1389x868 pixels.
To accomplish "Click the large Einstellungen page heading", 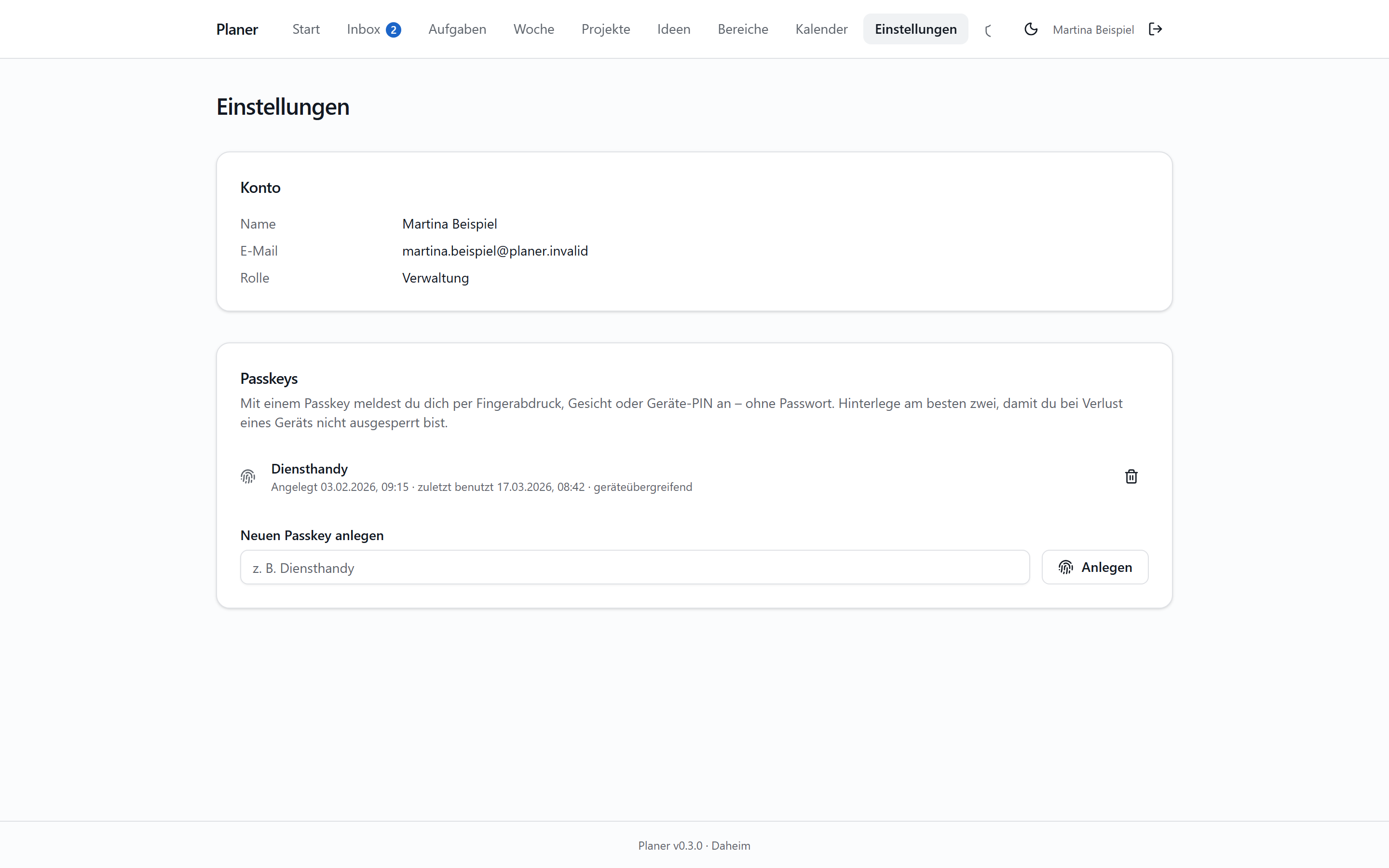I will pos(283,107).
